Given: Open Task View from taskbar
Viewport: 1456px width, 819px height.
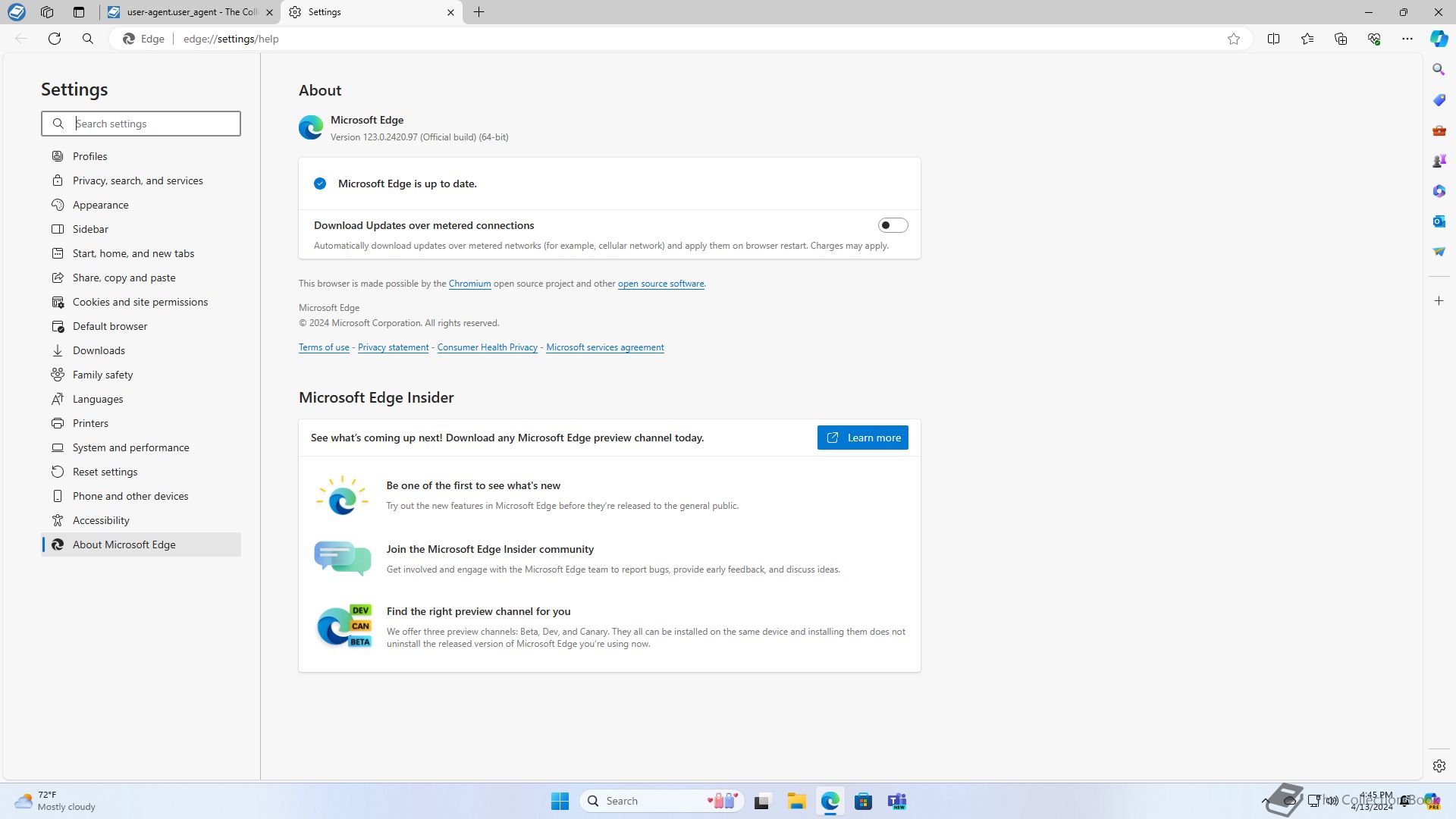Looking at the screenshot, I should [762, 801].
